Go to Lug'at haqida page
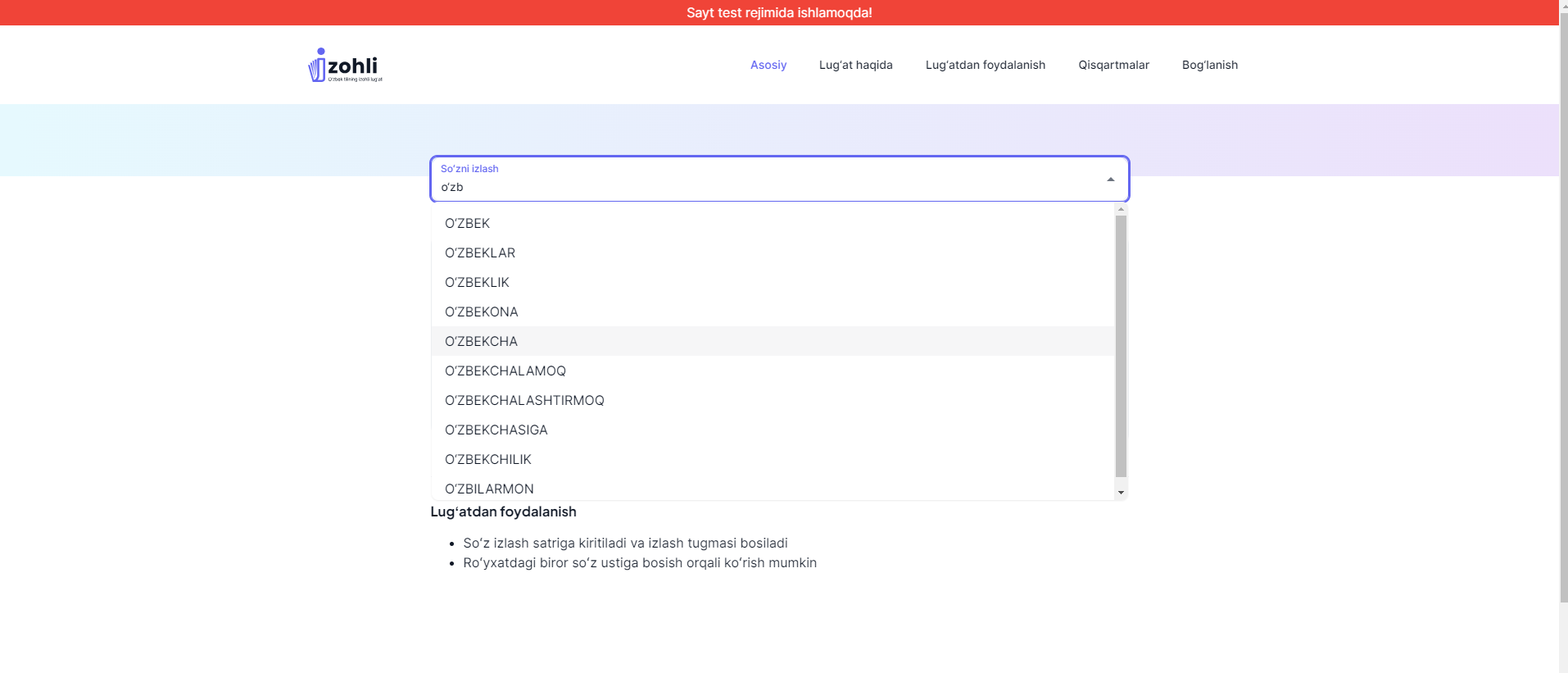Image resolution: width=1568 pixels, height=673 pixels. (x=855, y=65)
